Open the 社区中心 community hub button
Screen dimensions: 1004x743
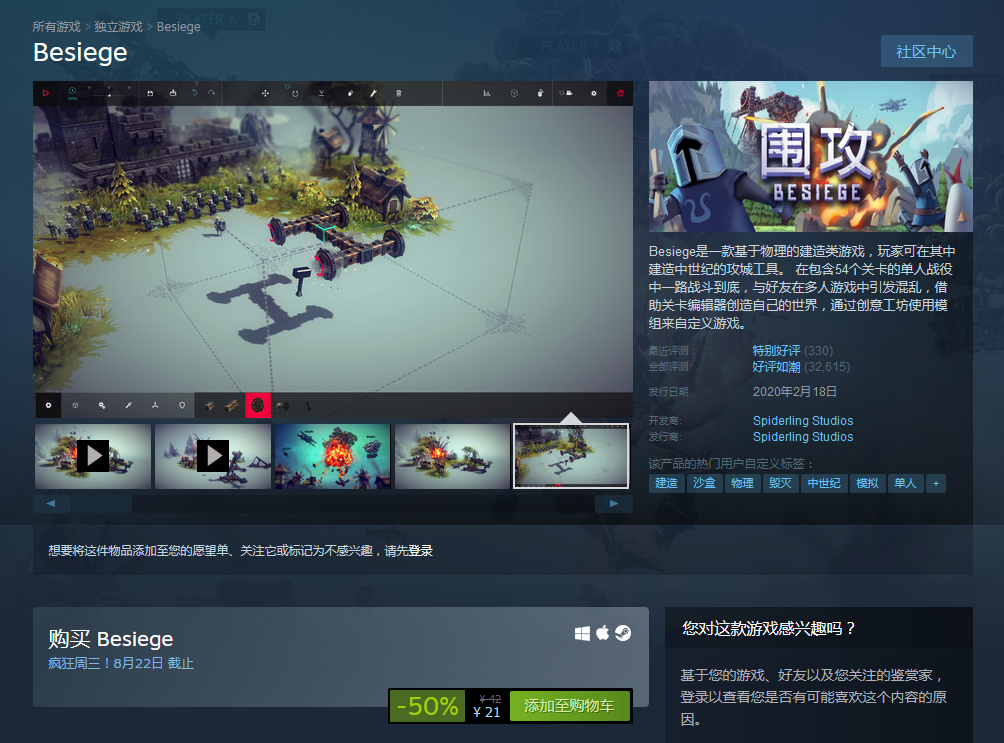point(926,51)
